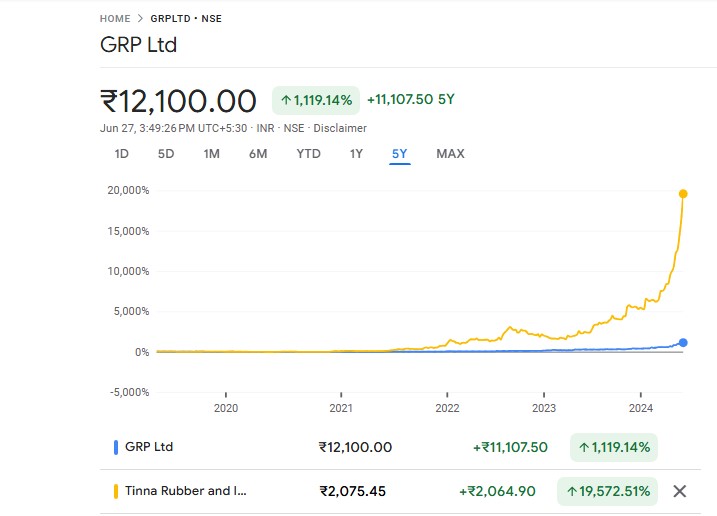Click the yellow Tinna Rubber endpoint dot
This screenshot has height=516, width=717.
click(684, 193)
